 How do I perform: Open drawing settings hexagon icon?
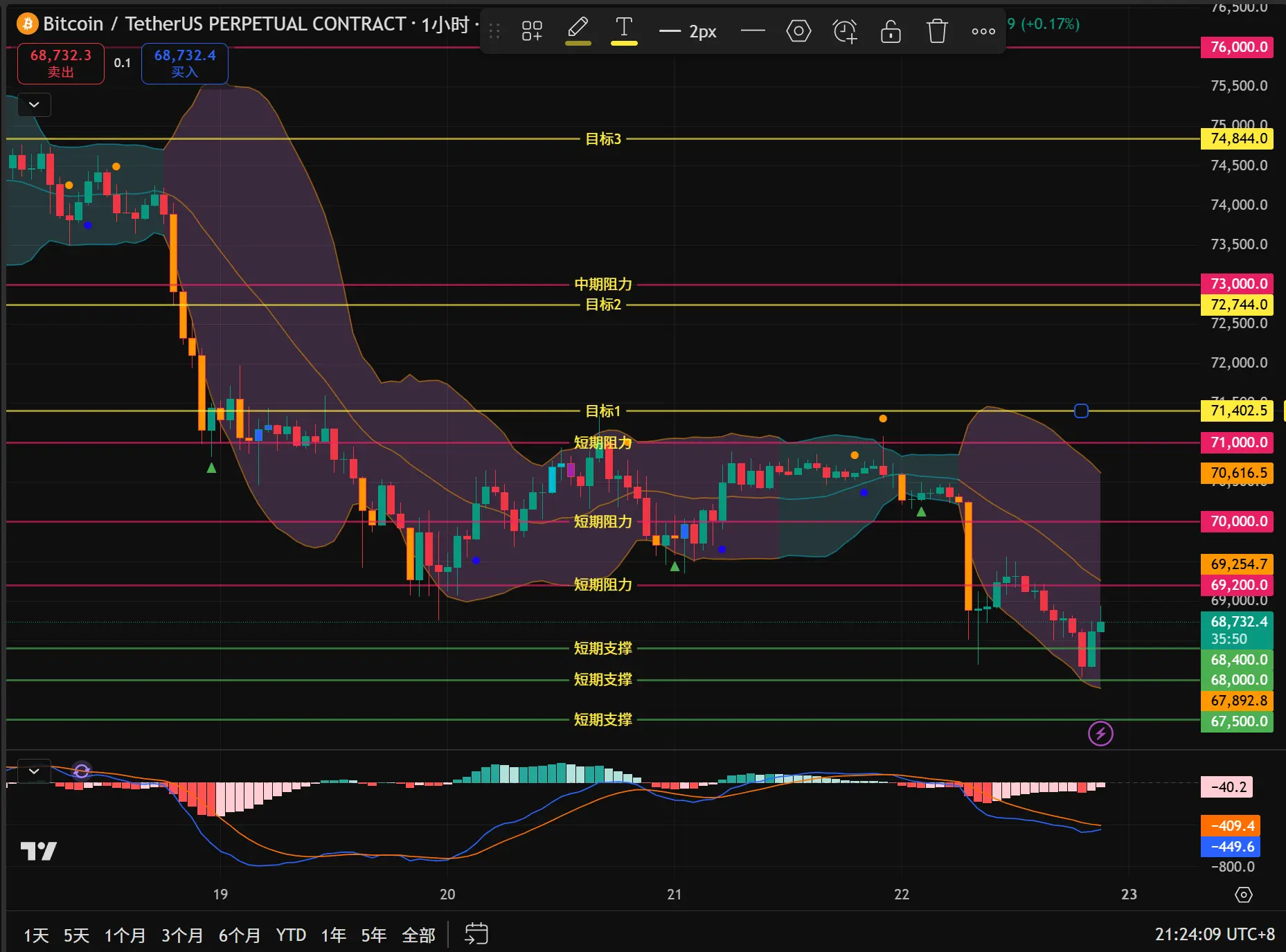pyautogui.click(x=798, y=31)
